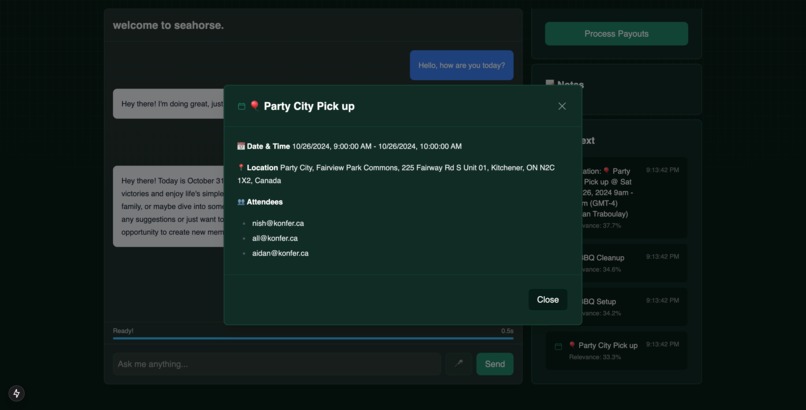
Task: Click the Party City location address text
Action: [x=396, y=174]
